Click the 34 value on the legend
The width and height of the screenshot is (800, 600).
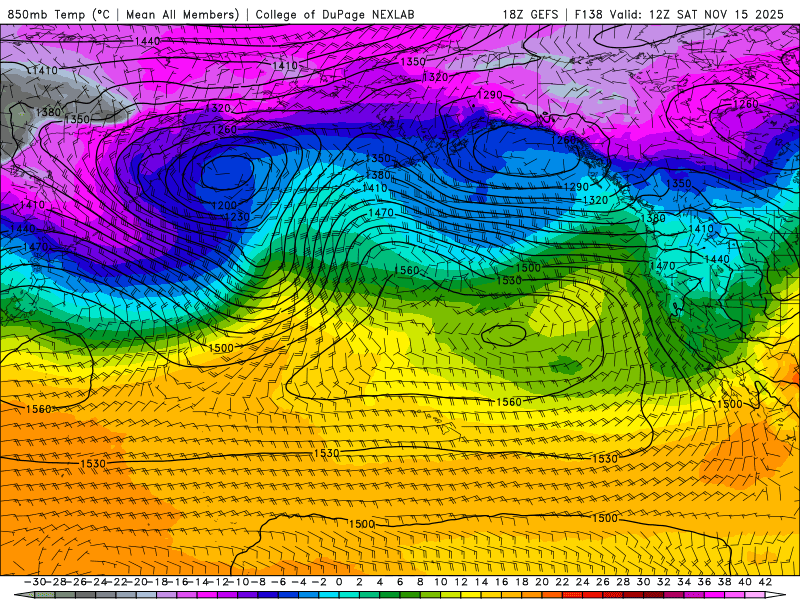[x=684, y=582]
